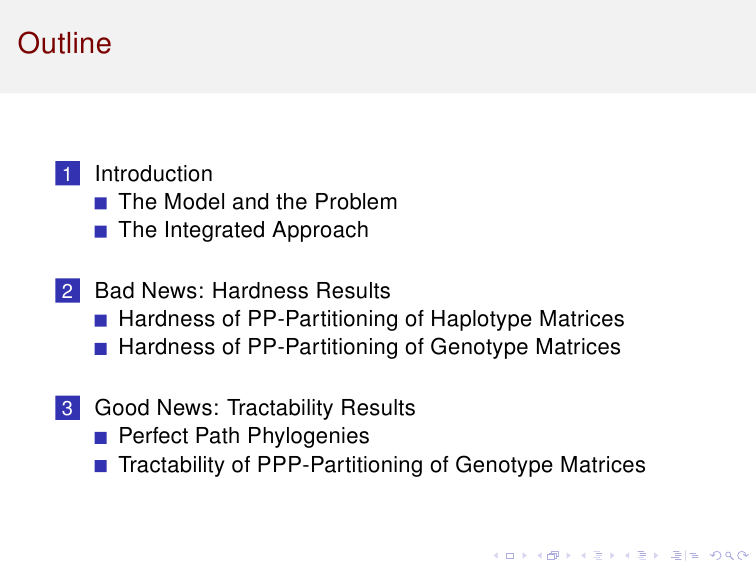Click the previous subsection arrow in navigation bar
Viewport: 756px width, 567px height.
pos(583,555)
